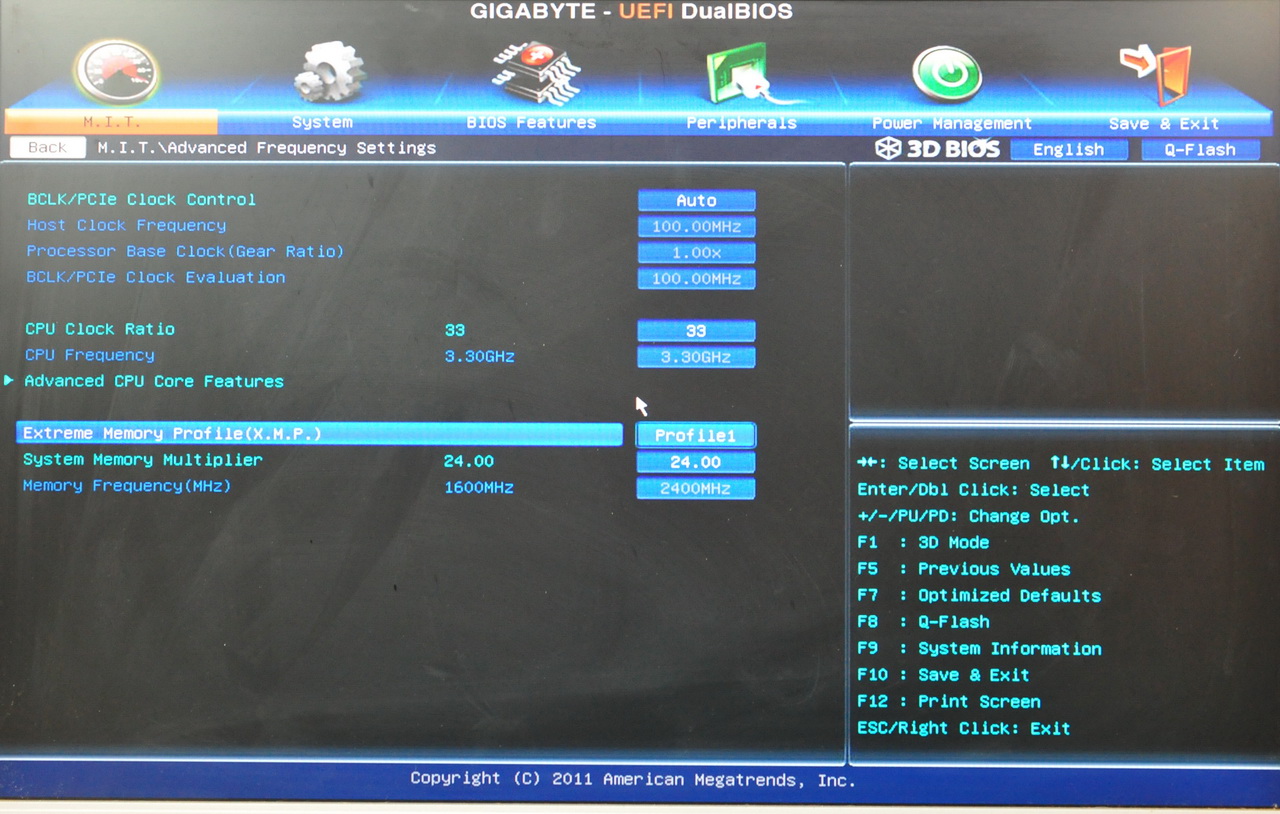Open the Power Management tab
The height and width of the screenshot is (814, 1280).
(951, 123)
